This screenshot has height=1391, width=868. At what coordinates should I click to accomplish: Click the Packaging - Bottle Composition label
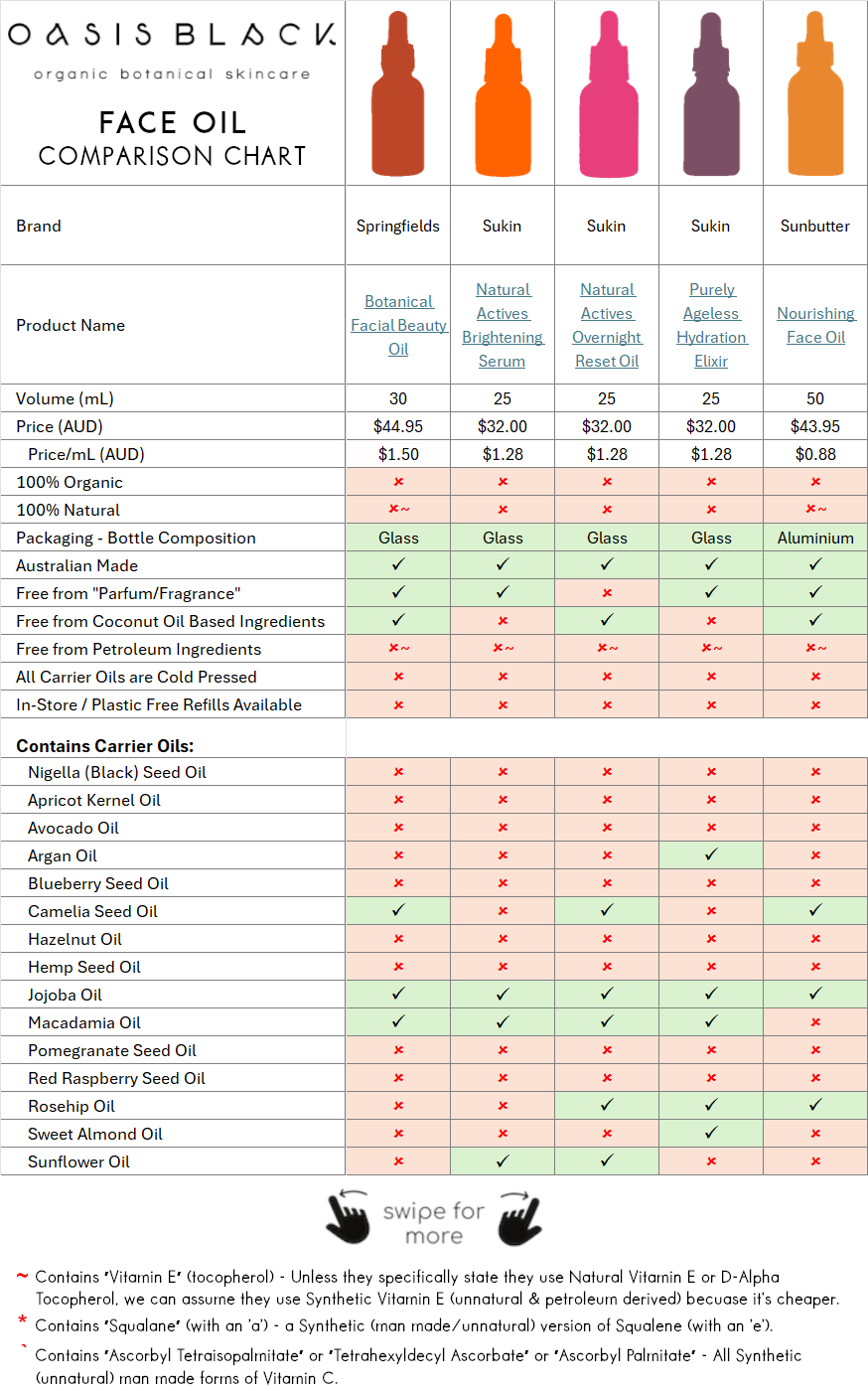[136, 538]
